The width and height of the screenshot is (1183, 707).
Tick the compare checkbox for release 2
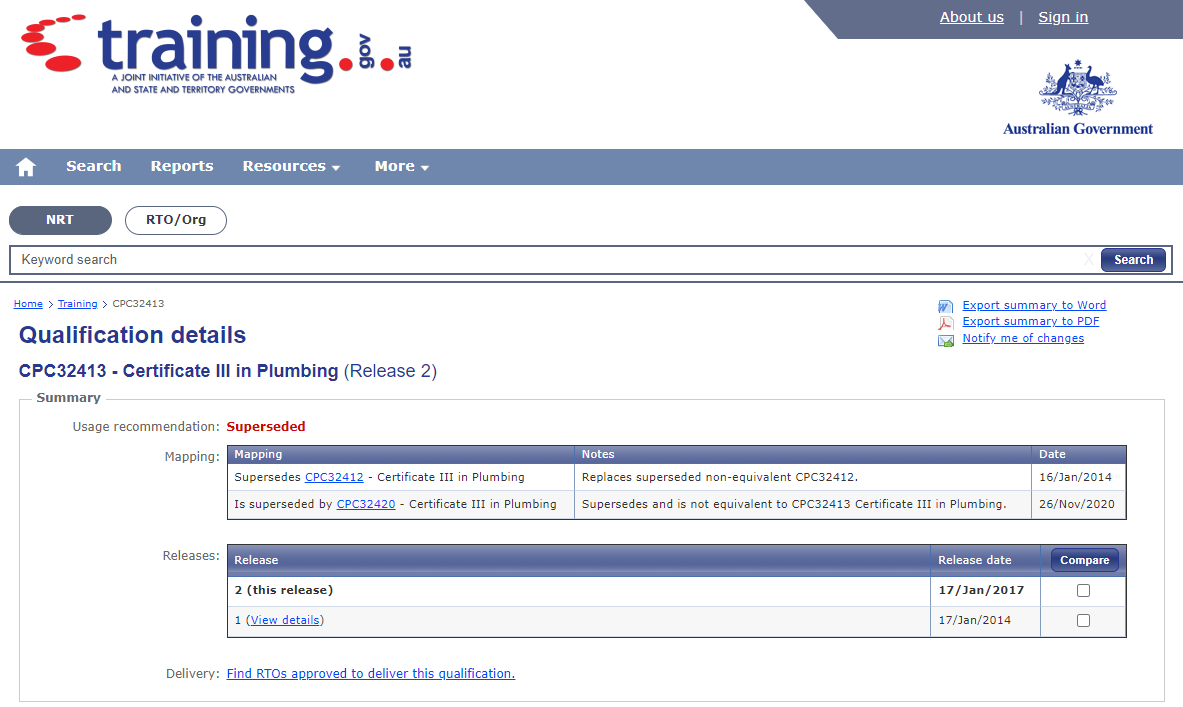pyautogui.click(x=1083, y=591)
